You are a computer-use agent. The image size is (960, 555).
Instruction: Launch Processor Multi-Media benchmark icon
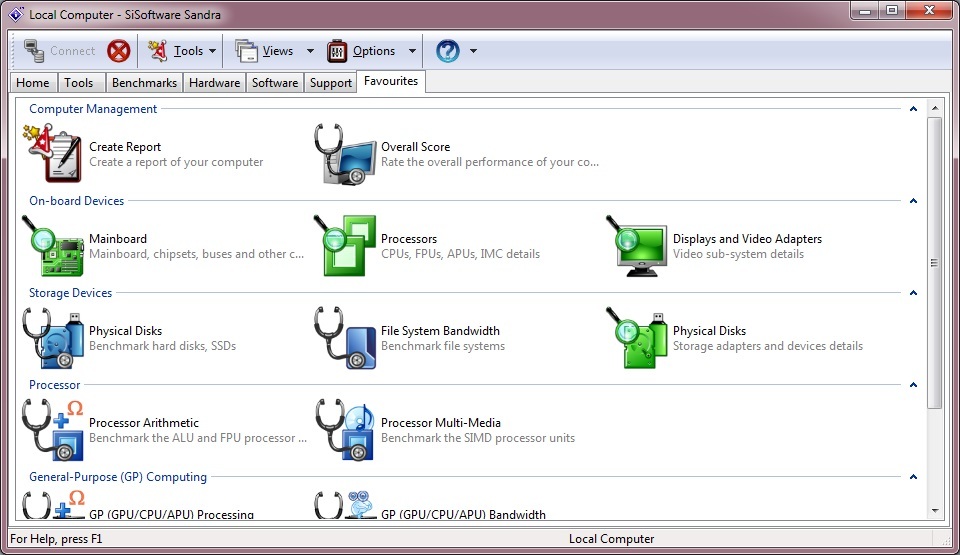[x=345, y=429]
